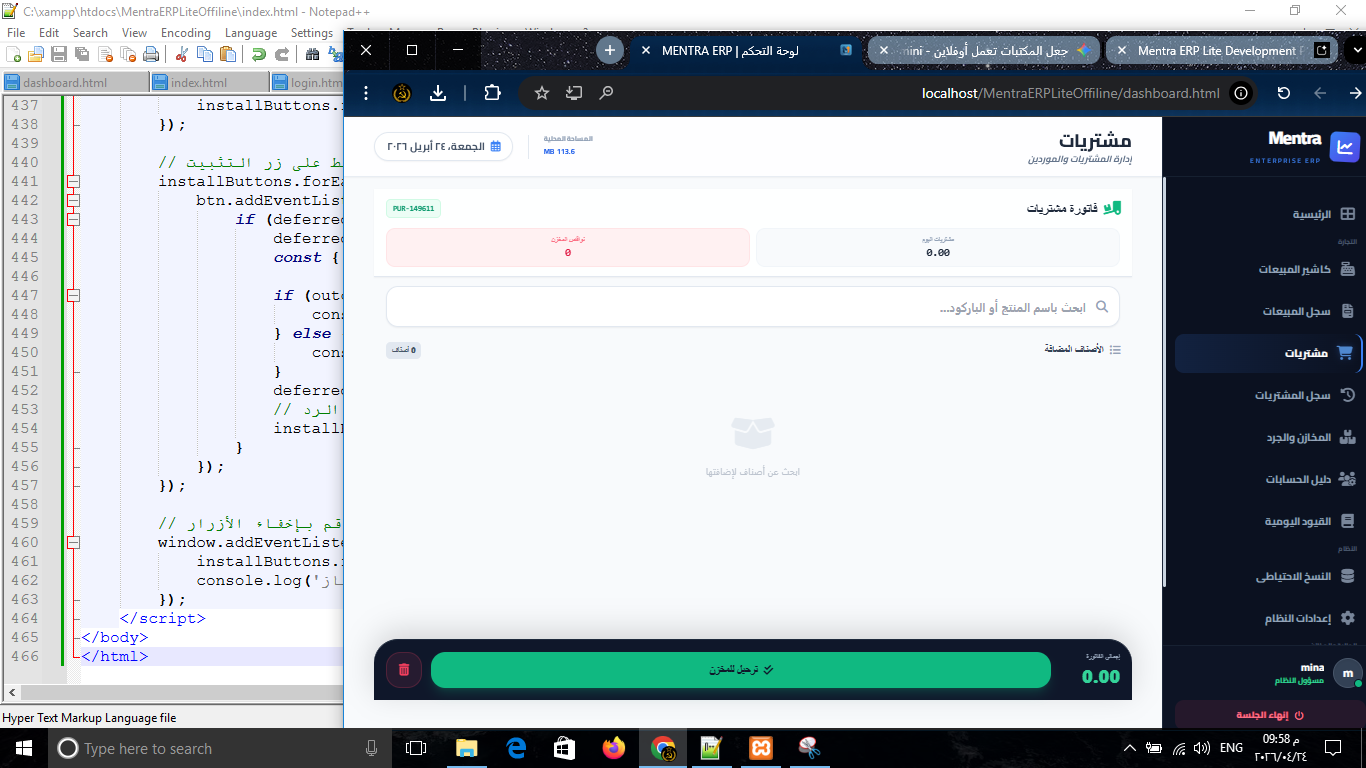Viewport: 1366px width, 768px height.
Task: Click the date pill الجمعة، ٢٤ أبريل ٢٠٢٦
Action: click(443, 146)
